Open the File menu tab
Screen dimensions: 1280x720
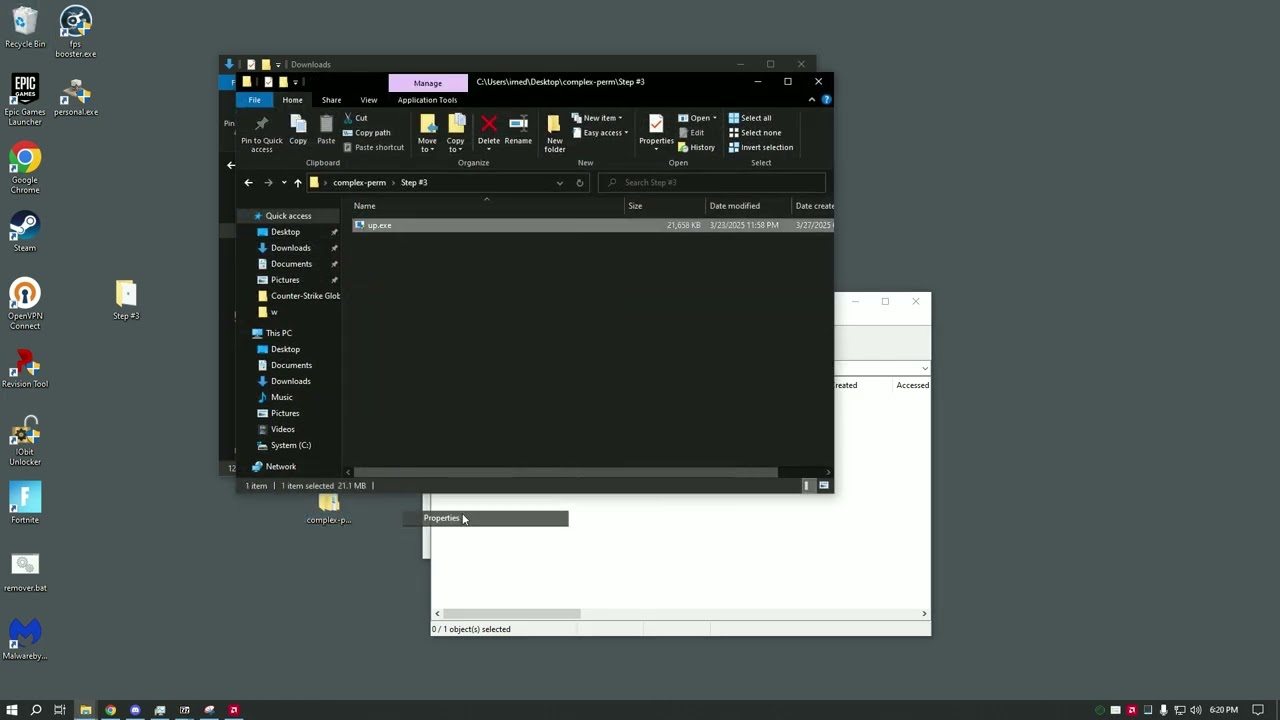[x=254, y=100]
